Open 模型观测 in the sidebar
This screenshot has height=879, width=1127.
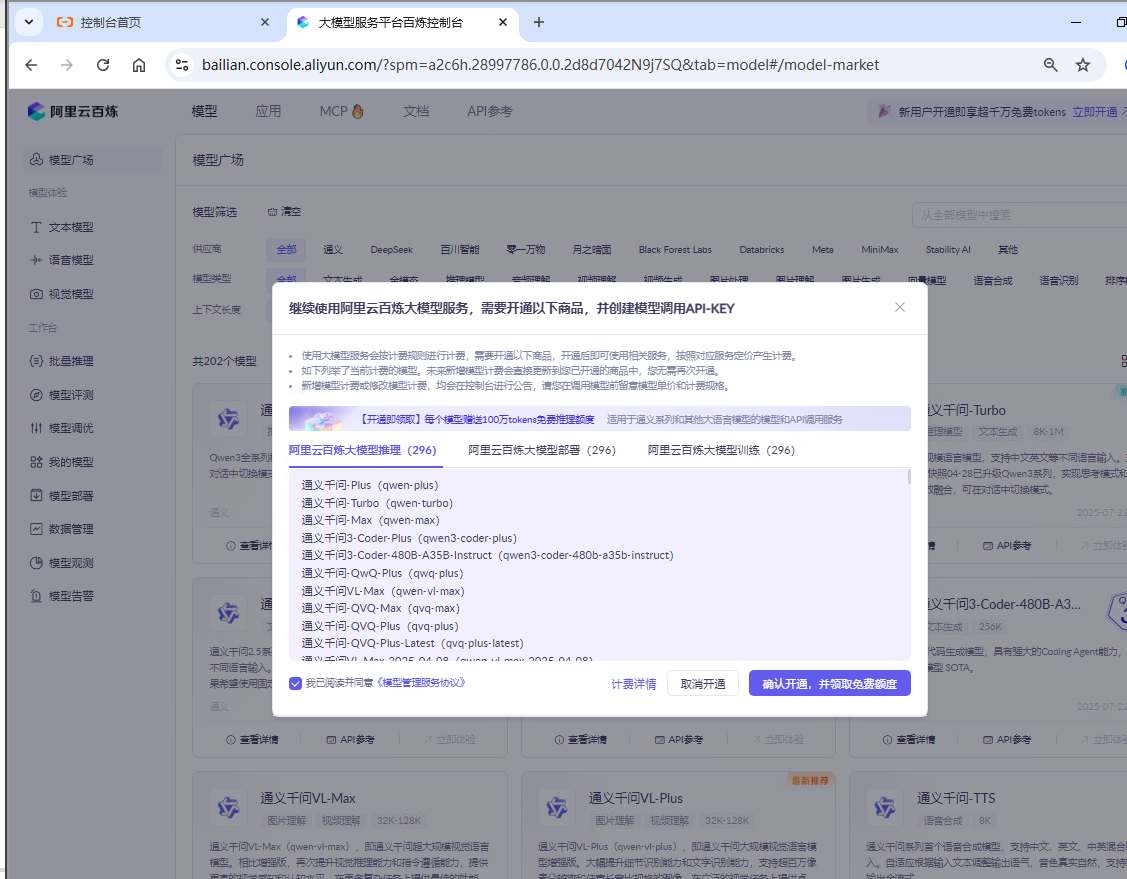point(62,562)
